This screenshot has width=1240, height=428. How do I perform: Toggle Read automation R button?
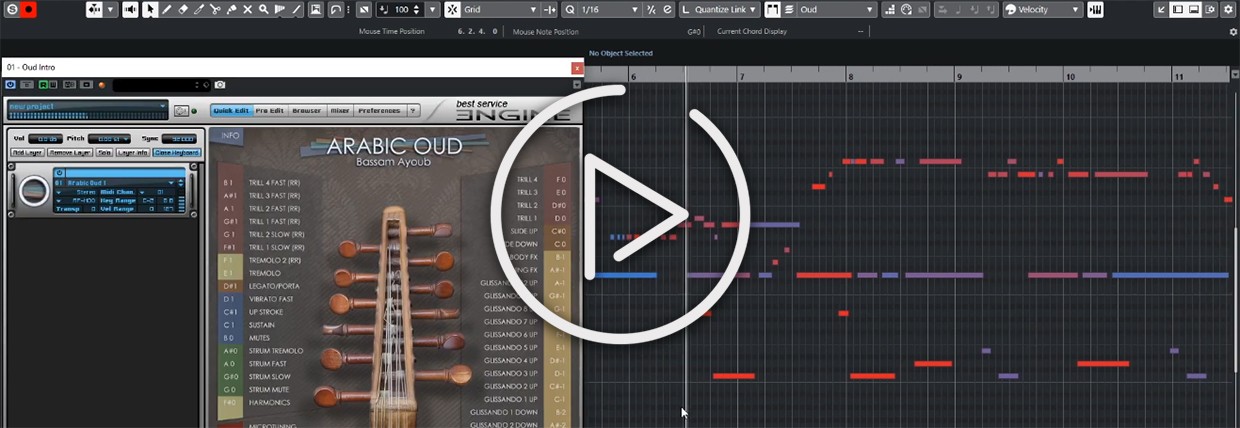43,85
